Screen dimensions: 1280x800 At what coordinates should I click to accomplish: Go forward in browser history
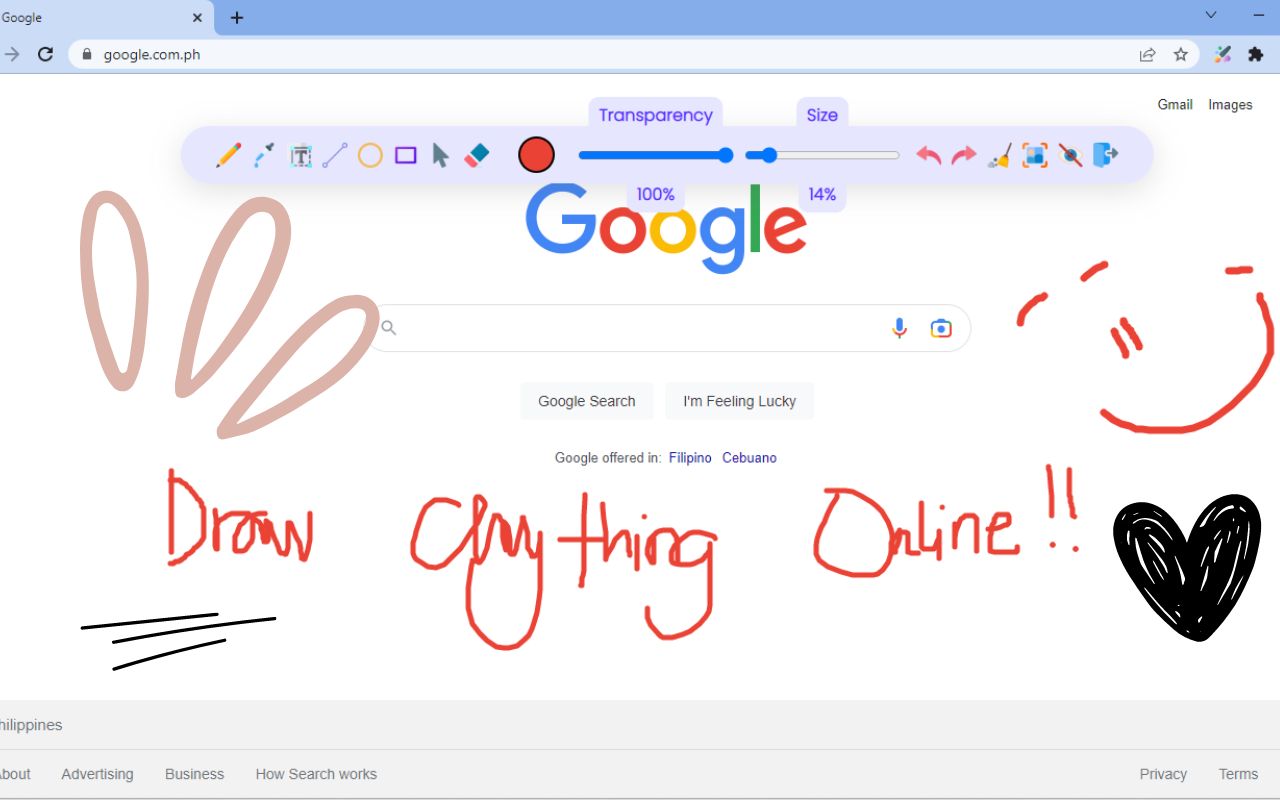(x=12, y=54)
